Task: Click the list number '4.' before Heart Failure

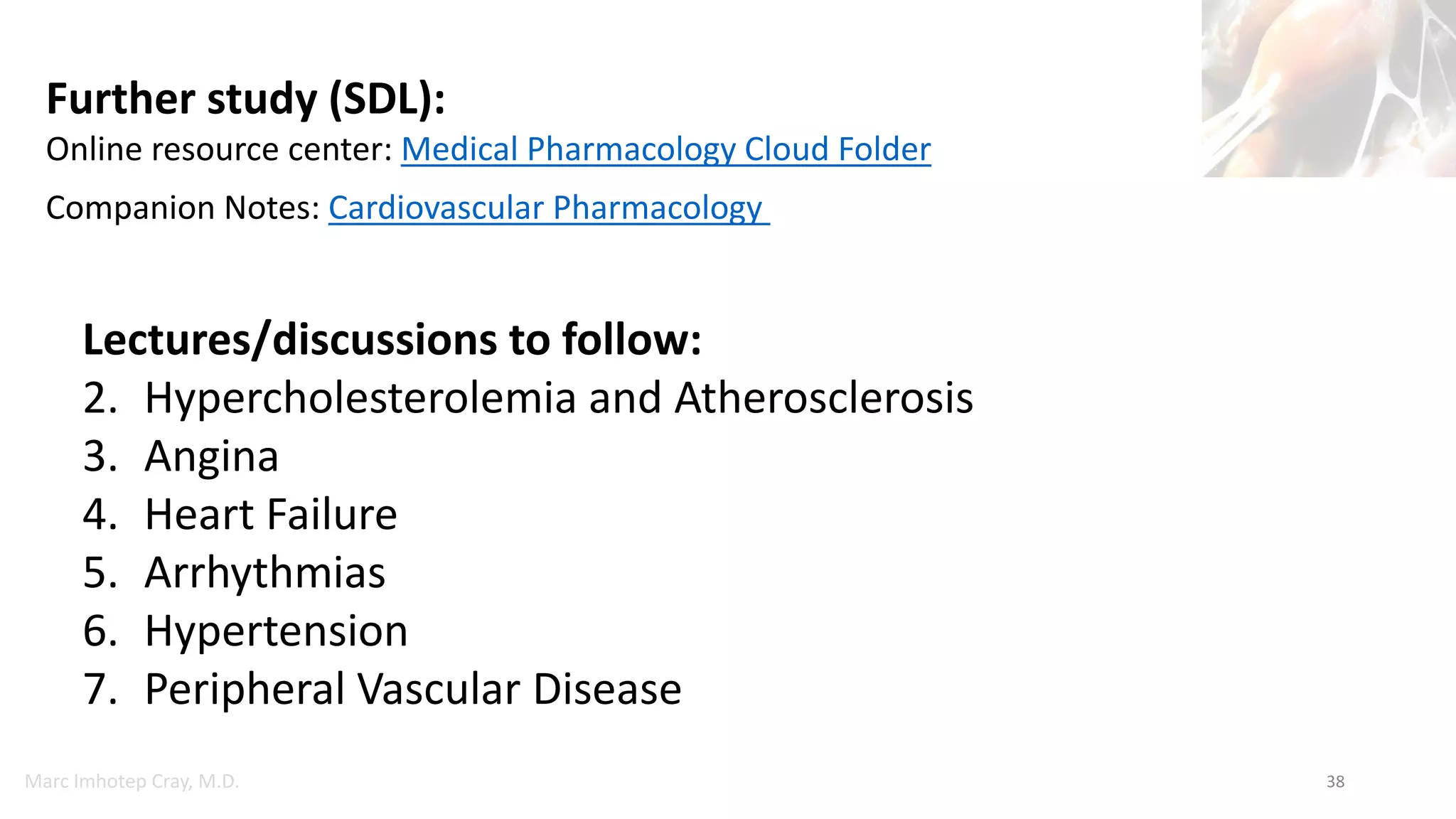Action: click(100, 515)
